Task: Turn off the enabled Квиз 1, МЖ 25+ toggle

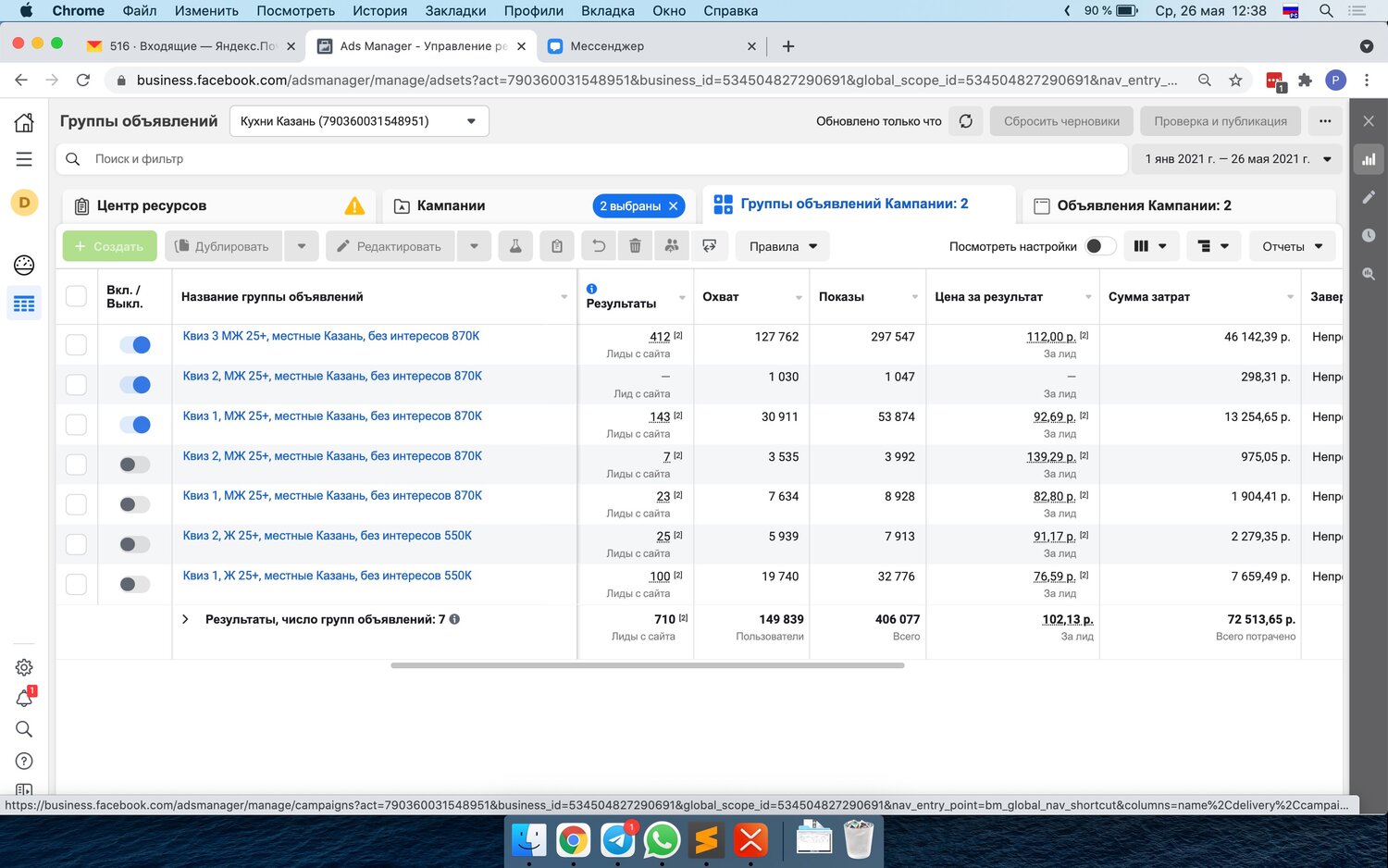Action: pos(135,425)
